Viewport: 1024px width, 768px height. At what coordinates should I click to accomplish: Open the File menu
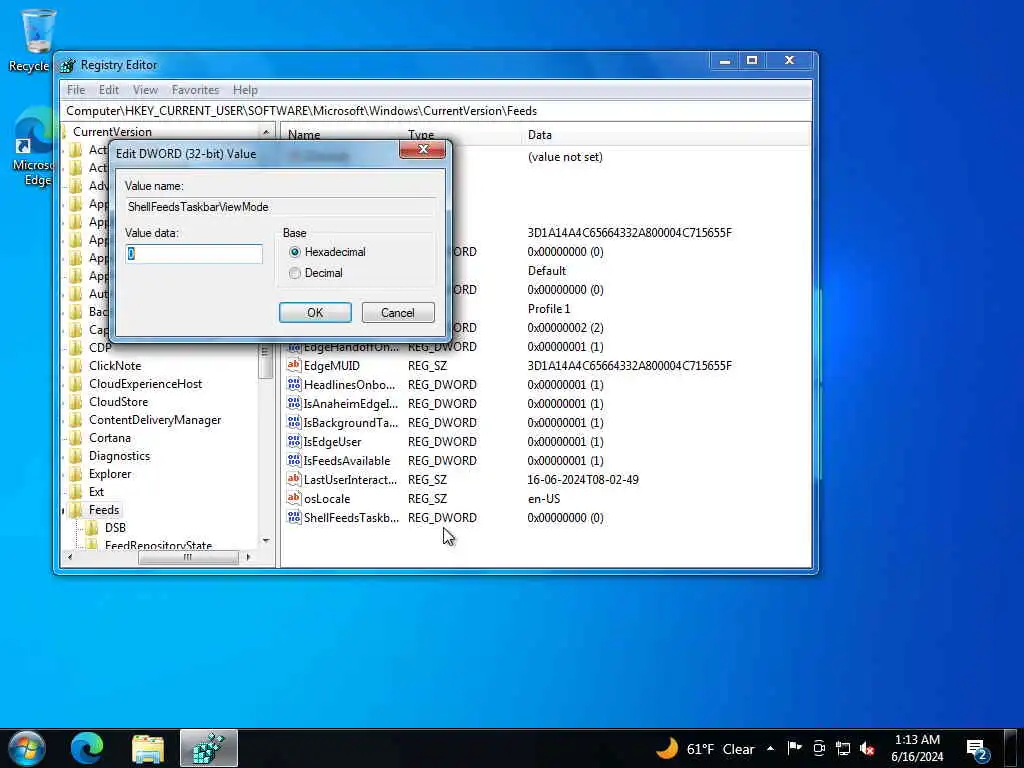click(x=76, y=90)
